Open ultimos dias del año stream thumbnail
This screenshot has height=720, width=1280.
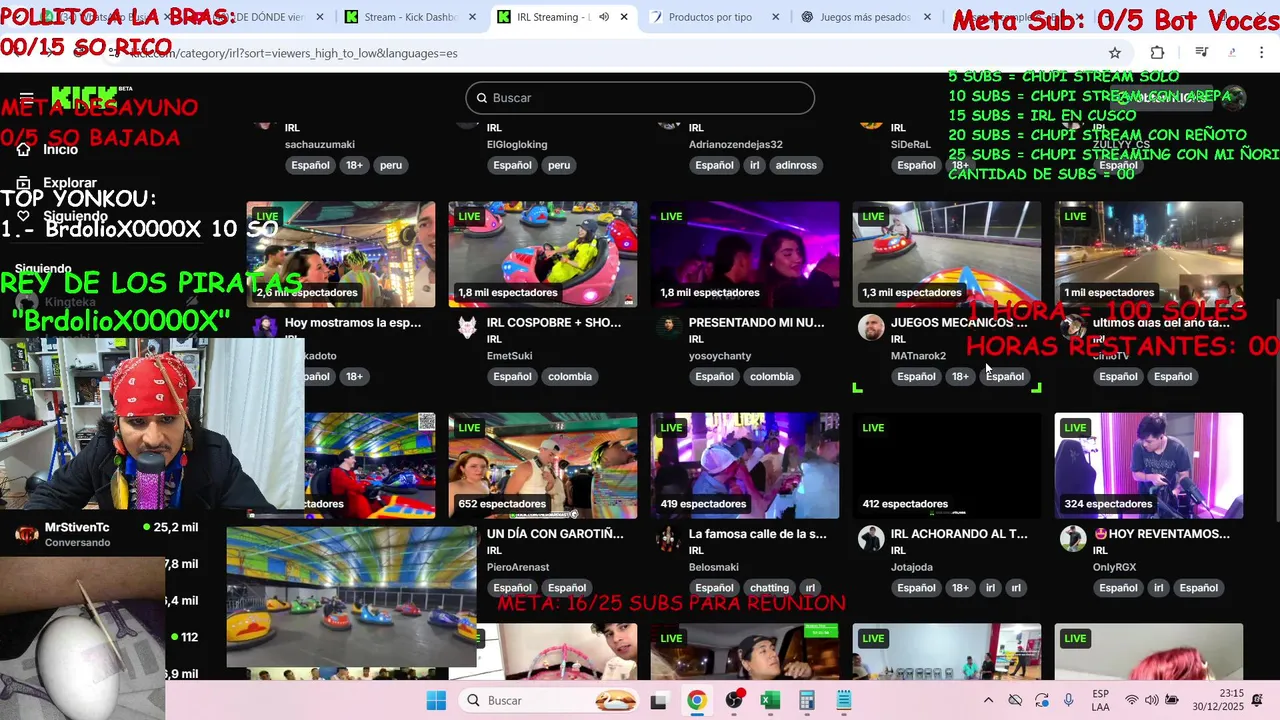point(1149,254)
